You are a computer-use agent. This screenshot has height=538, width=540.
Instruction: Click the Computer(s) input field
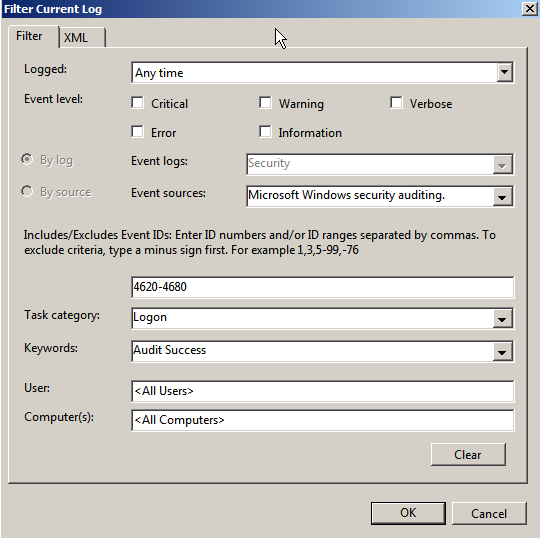tap(323, 420)
